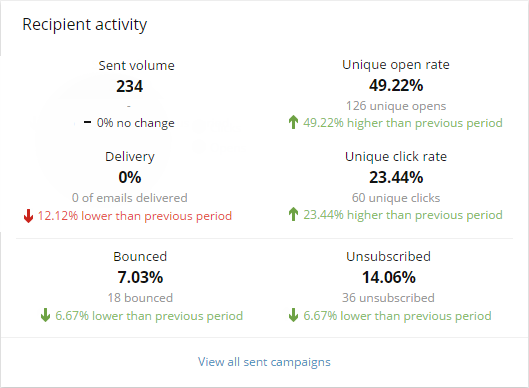The width and height of the screenshot is (529, 388).
Task: Click the 36 unsubscribed count text
Action: click(x=388, y=298)
